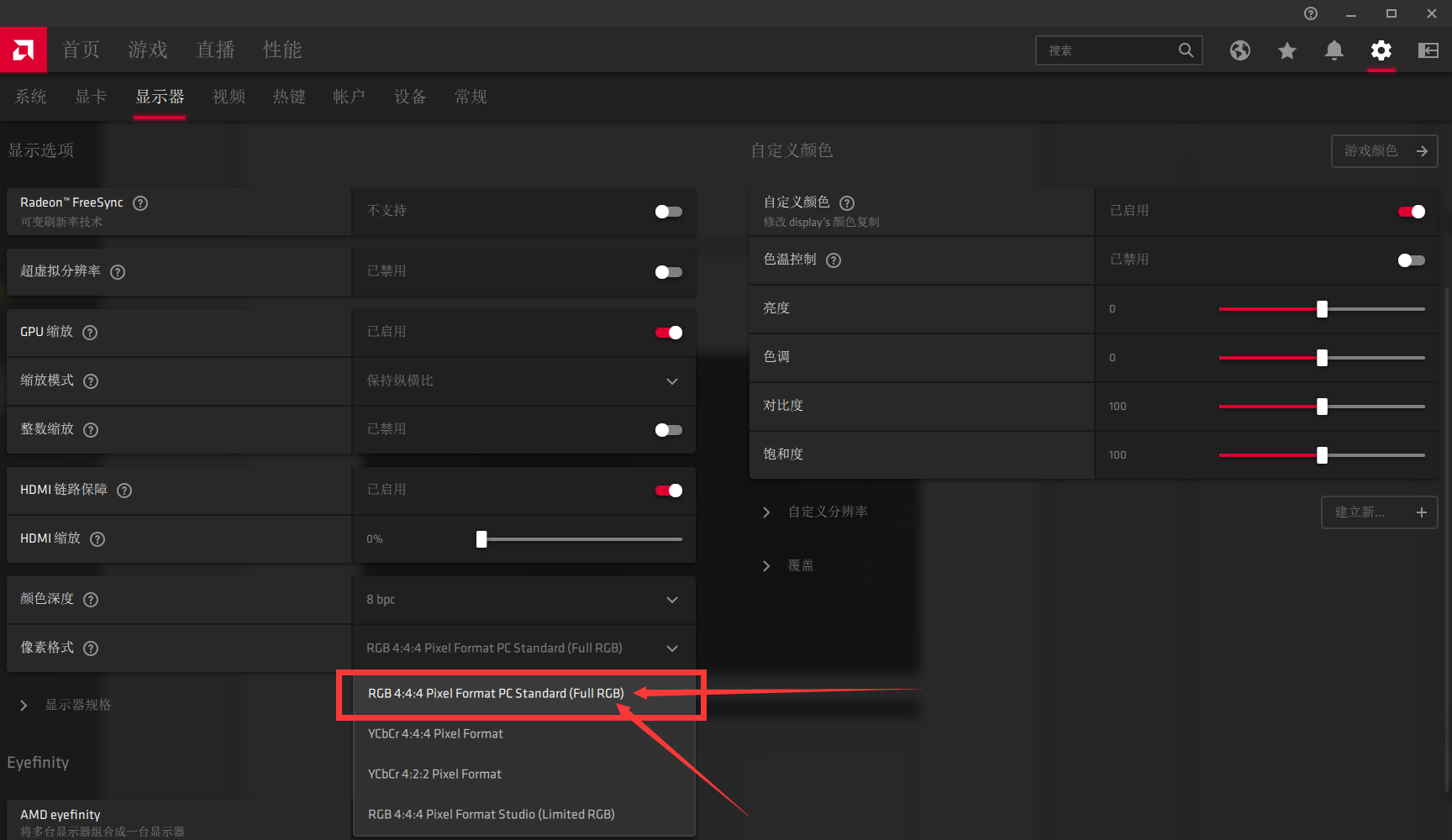1452x840 pixels.
Task: Open favorites star icon
Action: tap(1287, 50)
